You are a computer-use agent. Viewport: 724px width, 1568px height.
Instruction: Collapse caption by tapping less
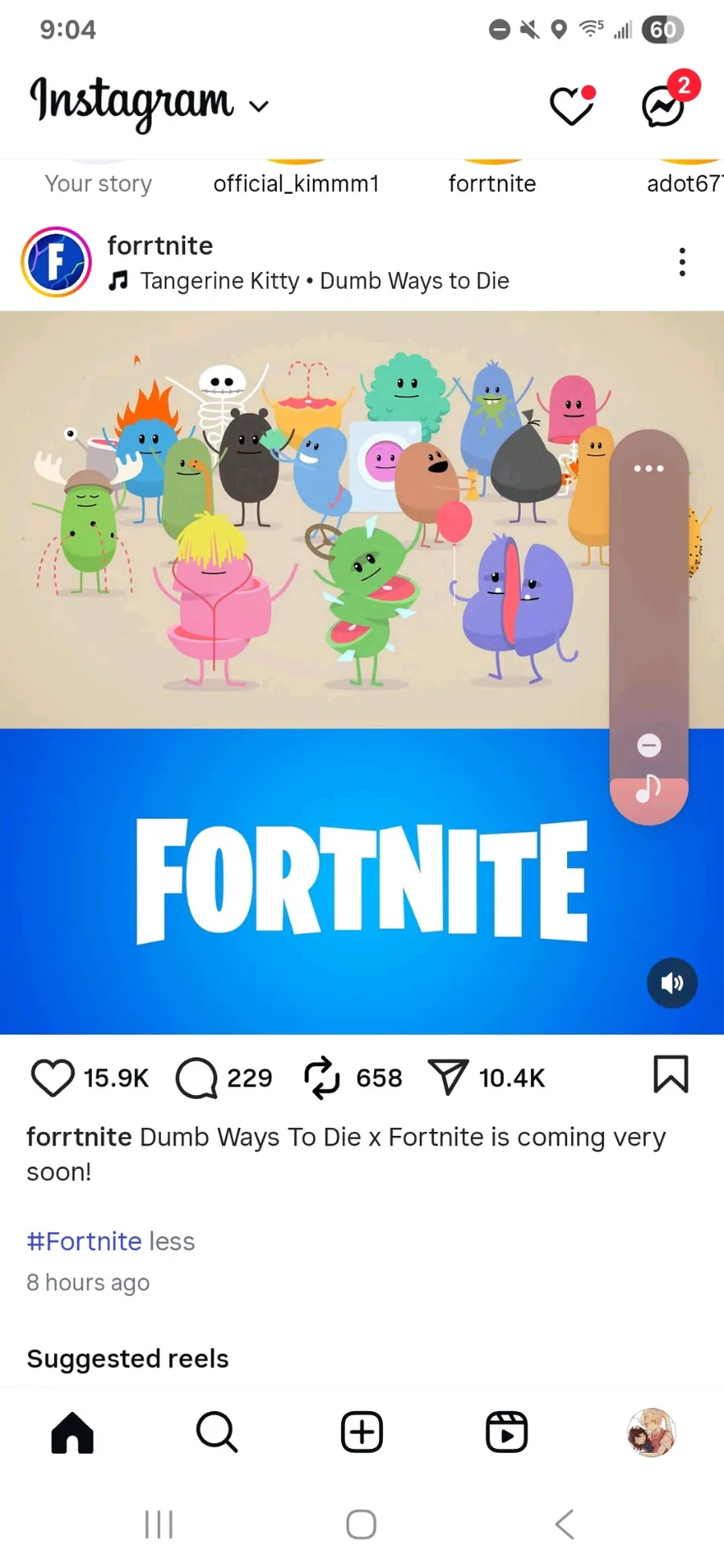(x=172, y=1241)
